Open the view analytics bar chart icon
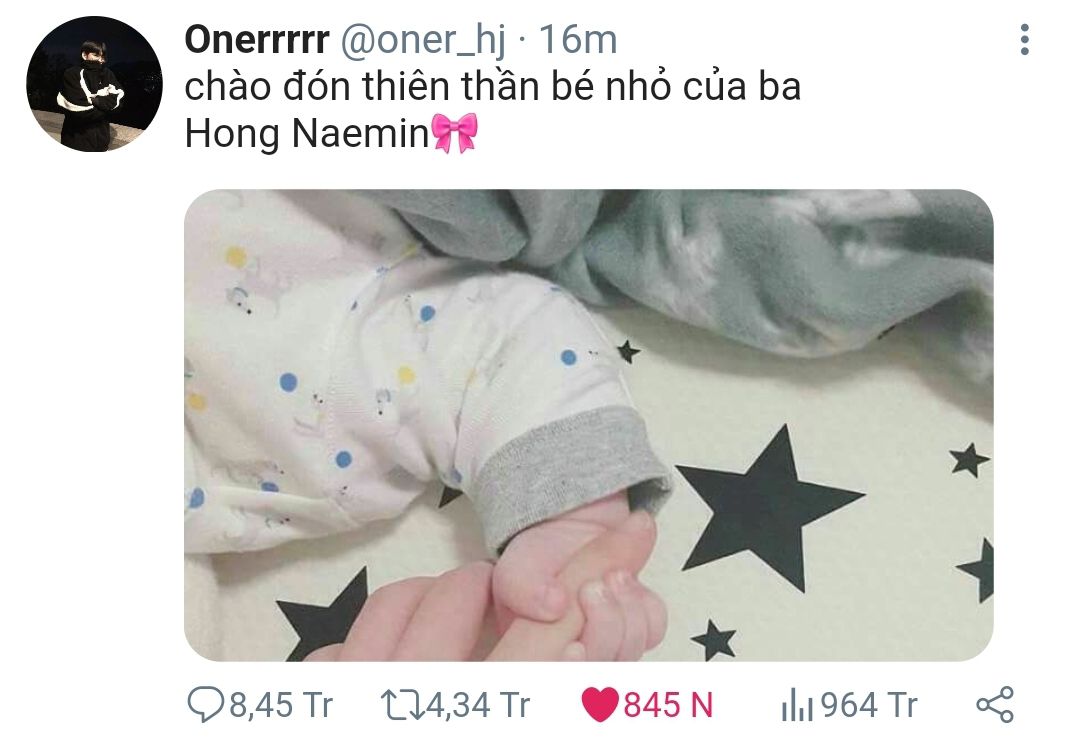The image size is (1080, 743). 798,707
